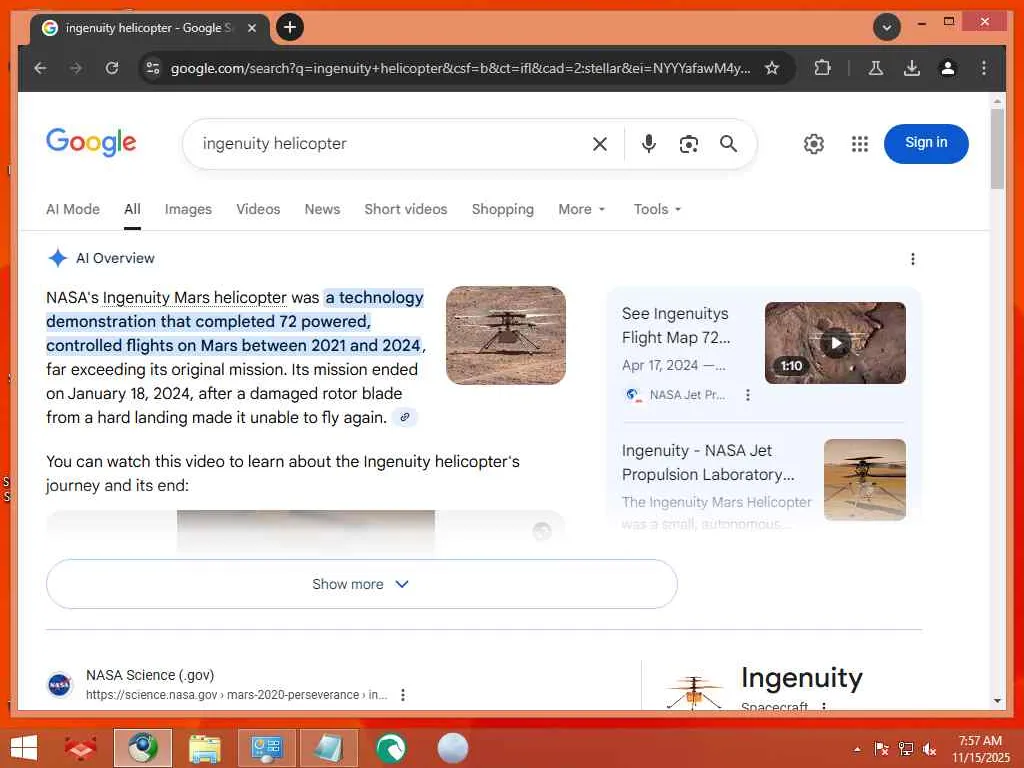Expand the More dropdown
This screenshot has width=1024, height=768.
[581, 209]
